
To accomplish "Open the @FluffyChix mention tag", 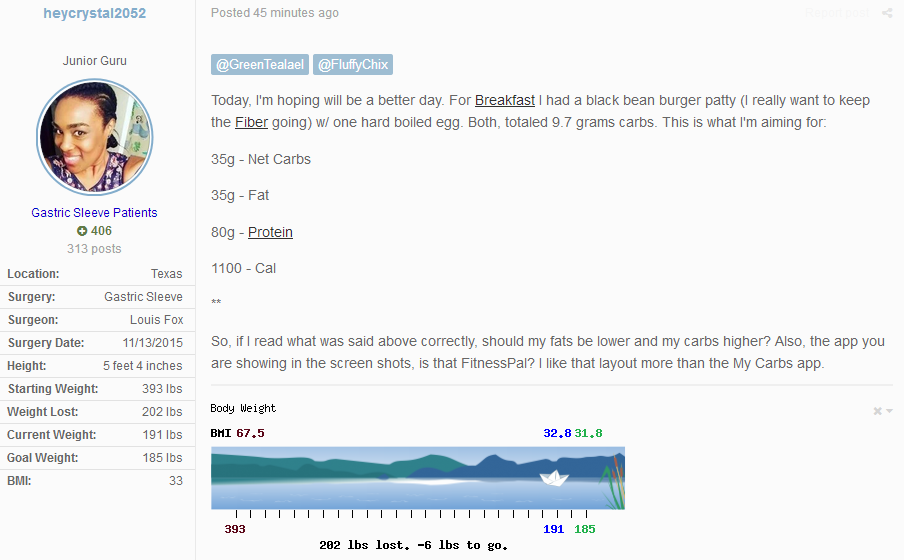I will [353, 65].
